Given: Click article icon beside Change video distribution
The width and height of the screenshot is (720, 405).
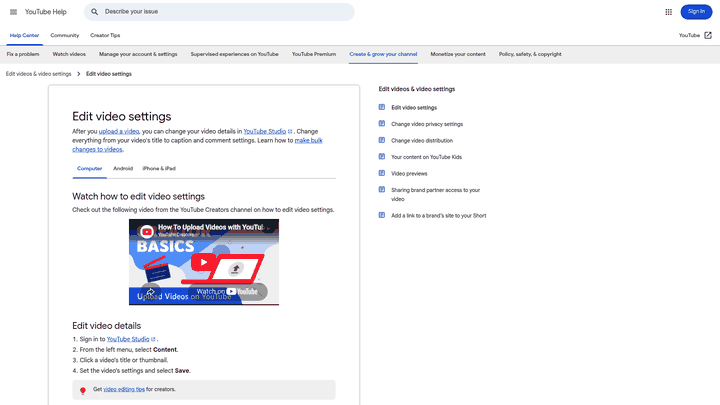Looking at the screenshot, I should click(x=382, y=140).
